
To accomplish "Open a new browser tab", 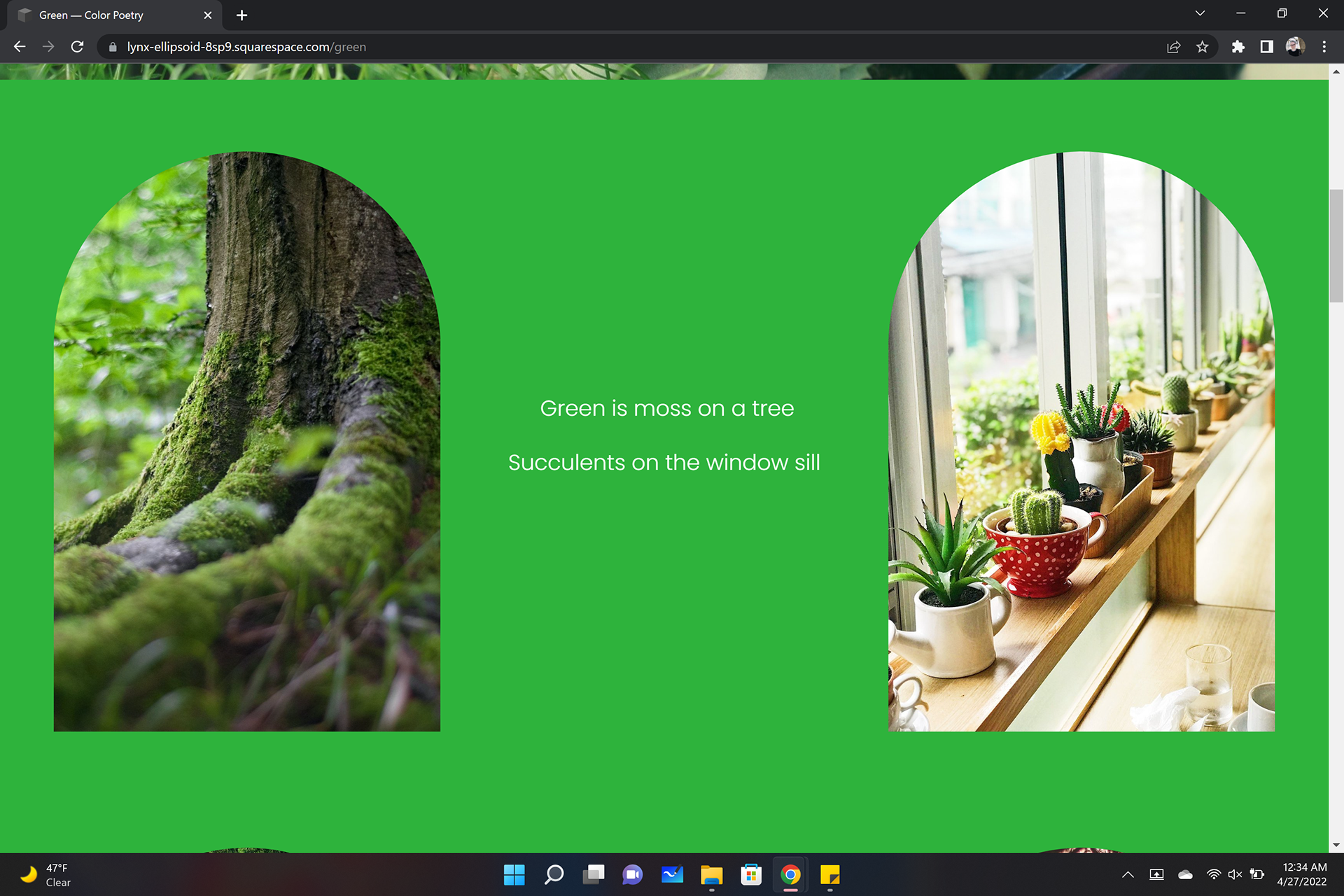I will [242, 15].
